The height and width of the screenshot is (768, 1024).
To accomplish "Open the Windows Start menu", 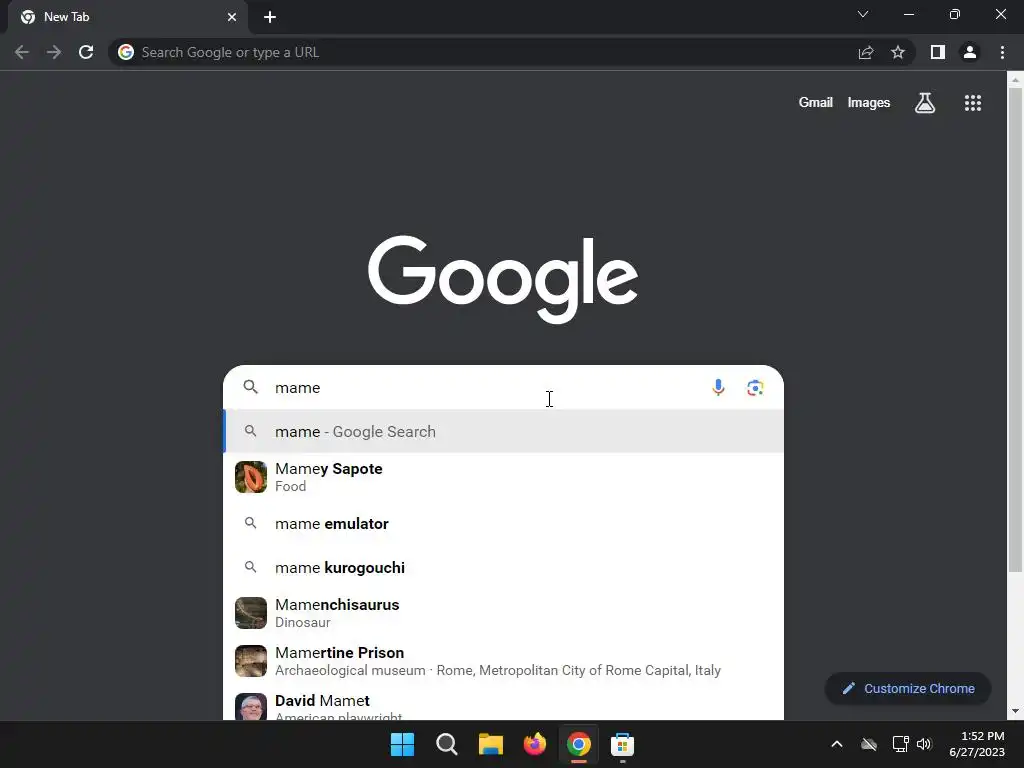I will (402, 744).
